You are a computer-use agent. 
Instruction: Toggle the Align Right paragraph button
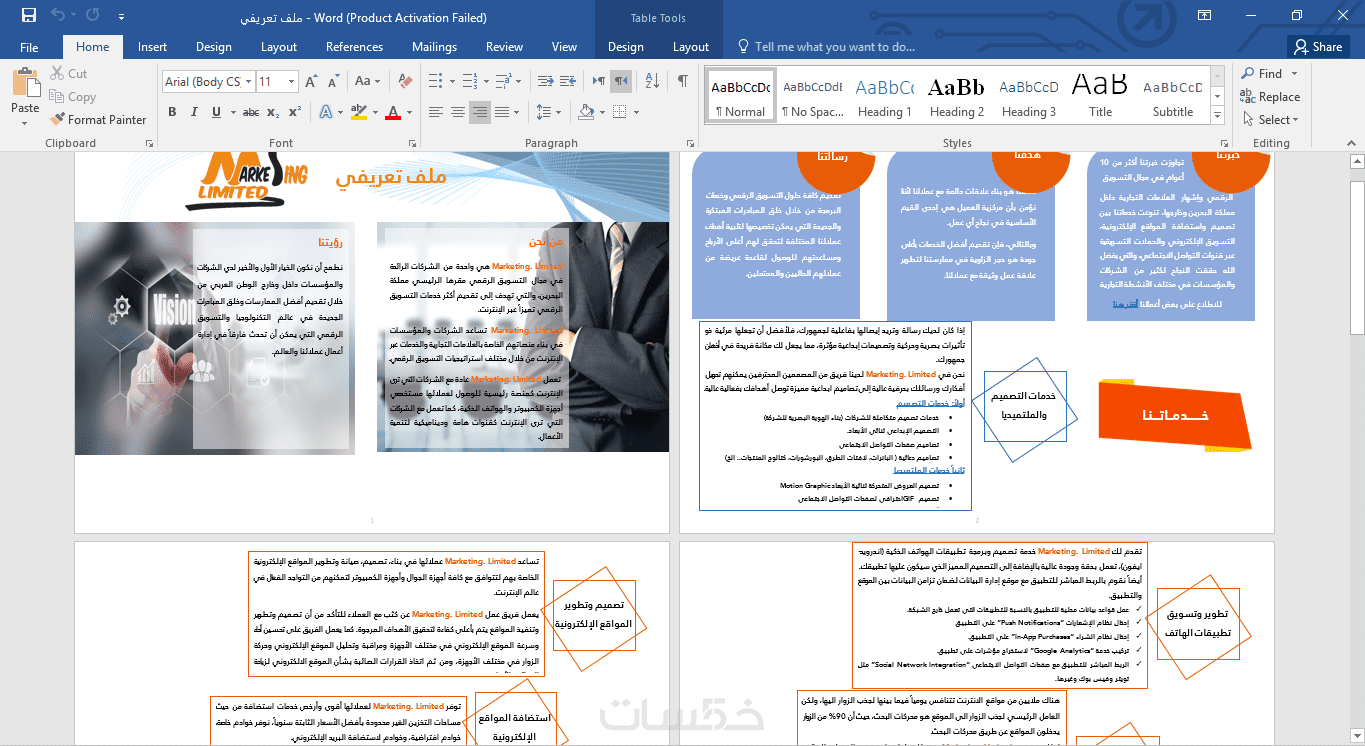[481, 112]
